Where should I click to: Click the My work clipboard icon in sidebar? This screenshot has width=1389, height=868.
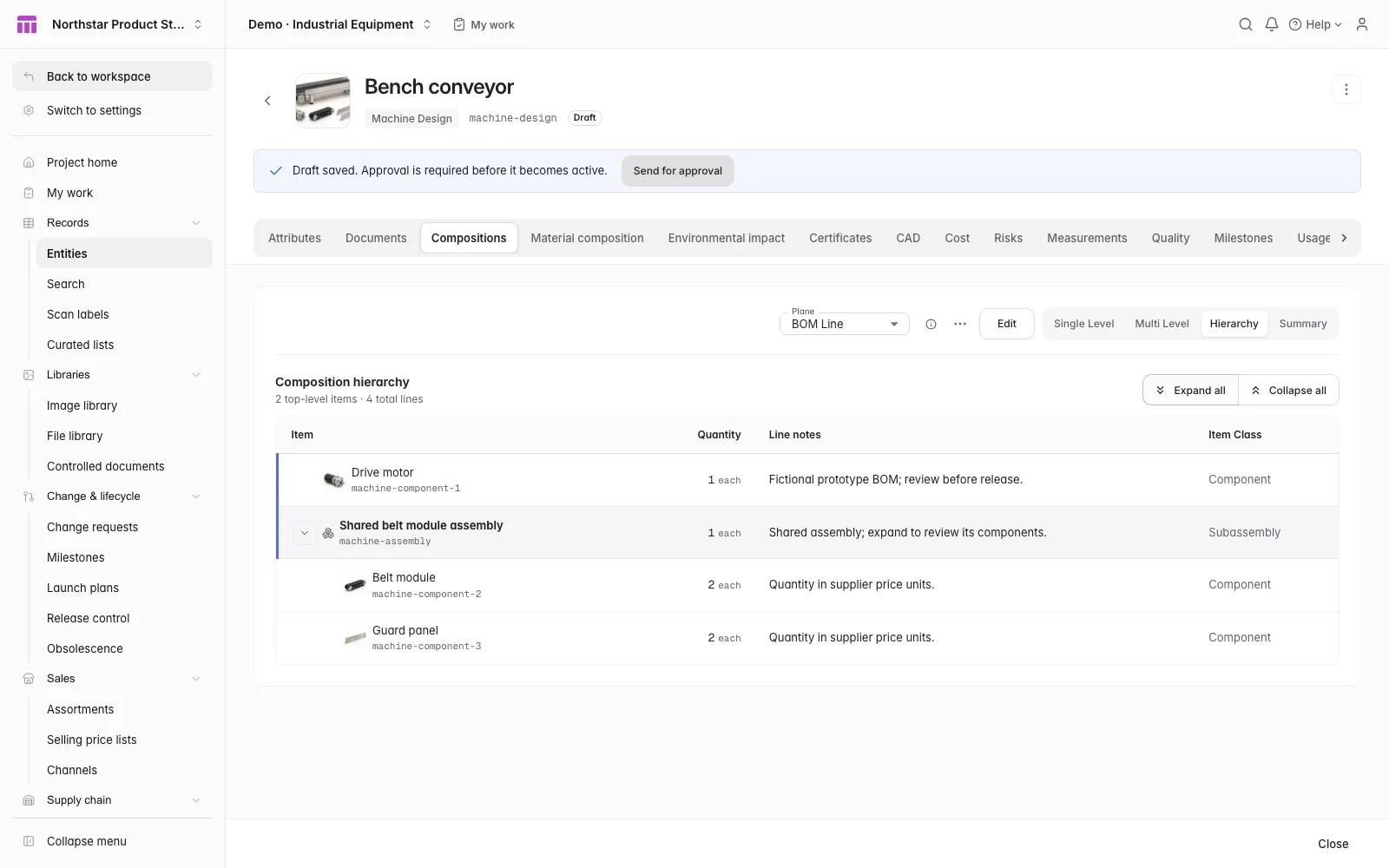[29, 193]
